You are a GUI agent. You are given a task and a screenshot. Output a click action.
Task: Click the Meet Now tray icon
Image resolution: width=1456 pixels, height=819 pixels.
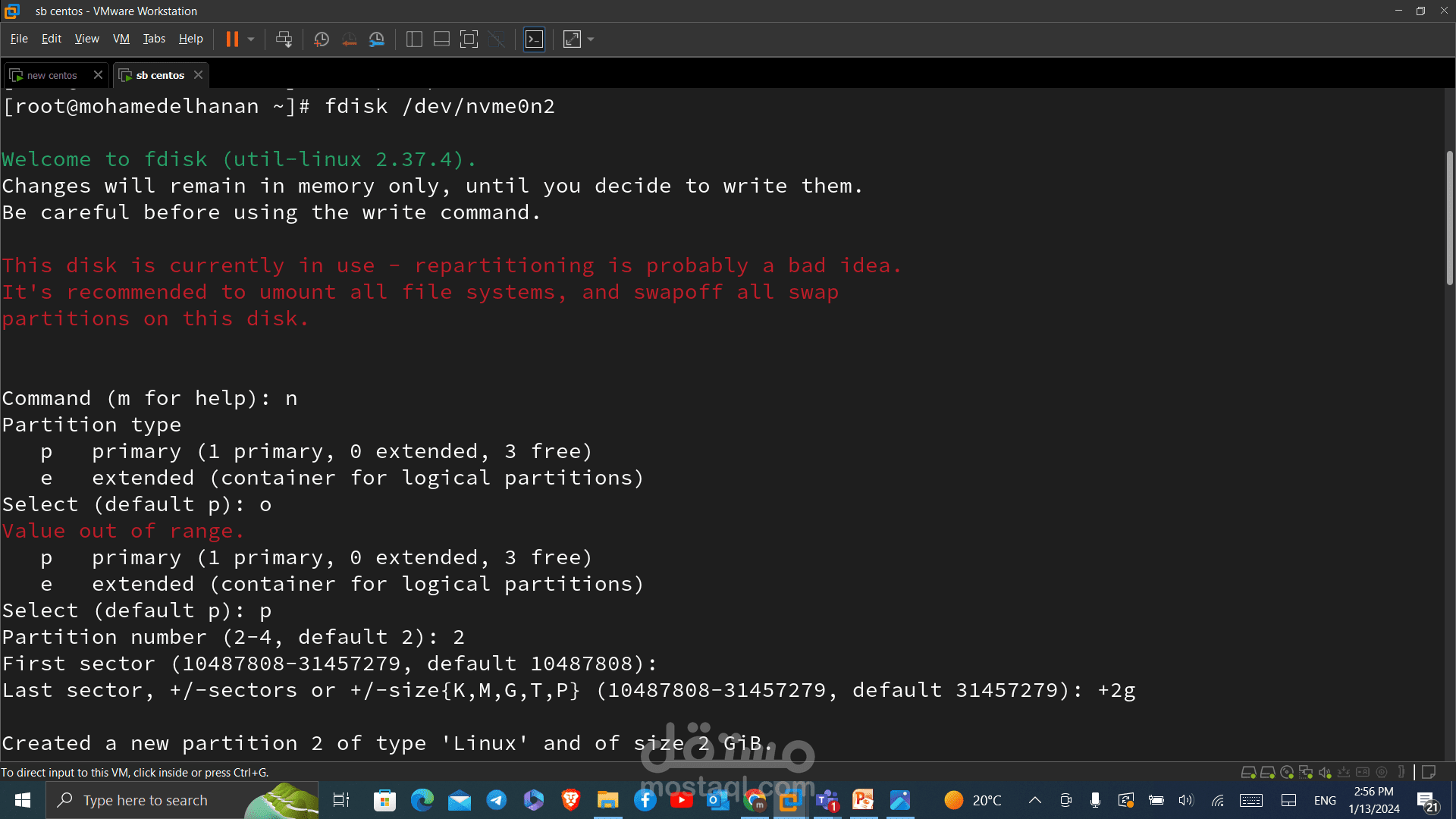click(x=1065, y=800)
